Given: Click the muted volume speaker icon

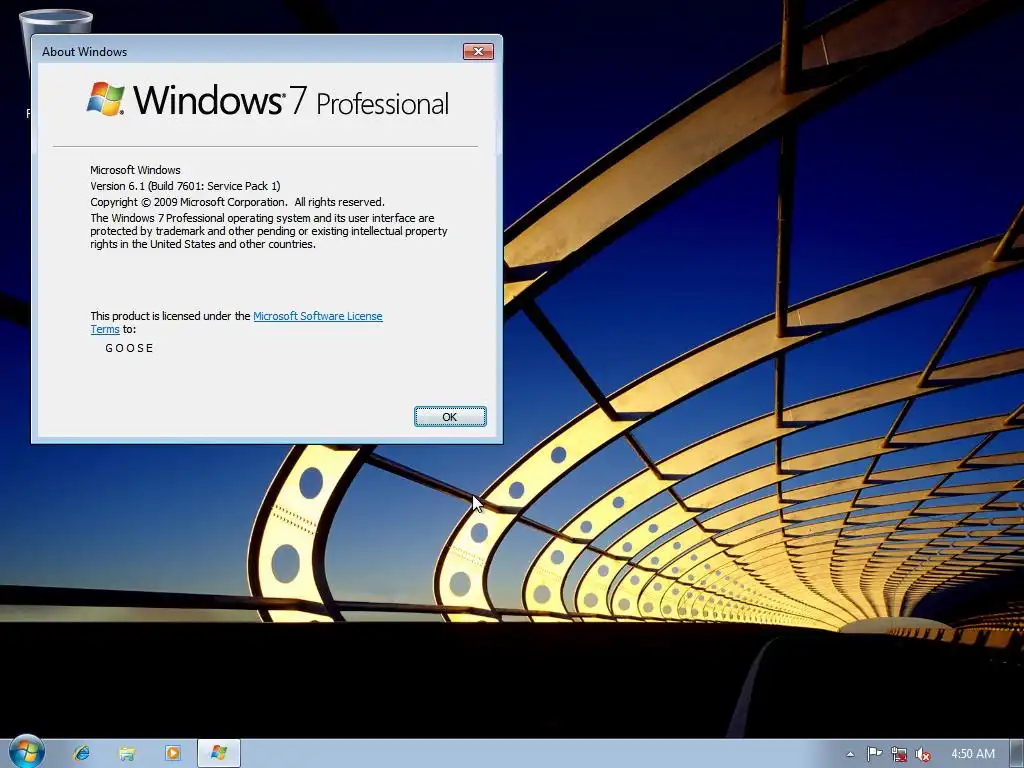Looking at the screenshot, I should tap(923, 754).
